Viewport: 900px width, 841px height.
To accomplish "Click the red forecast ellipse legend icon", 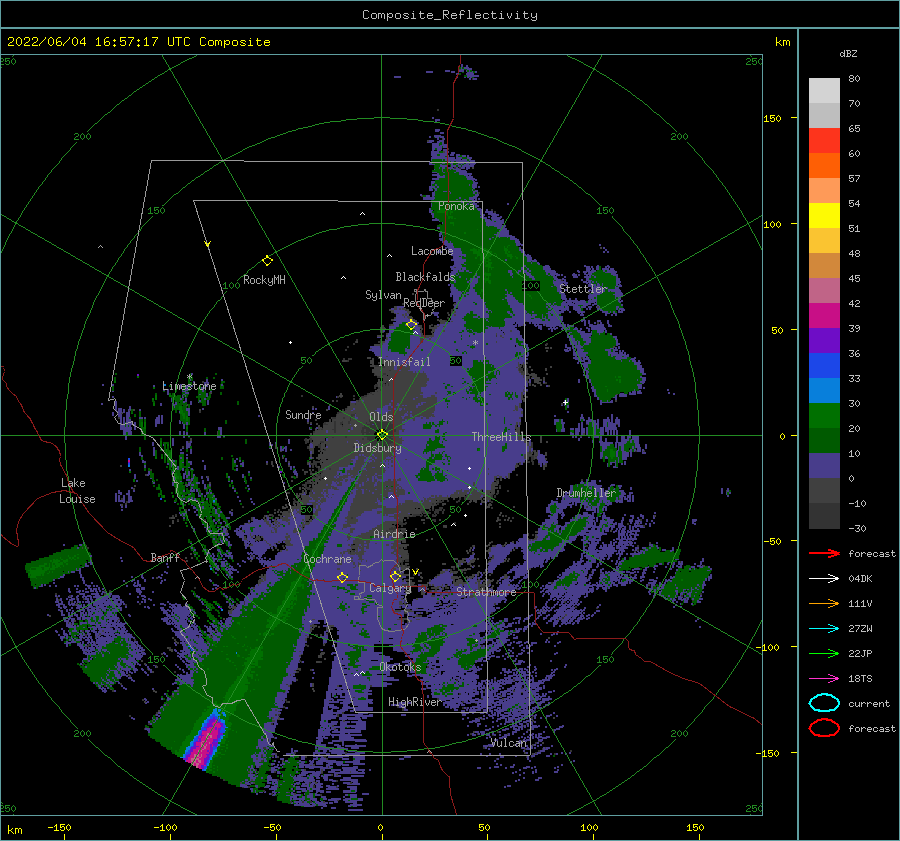I will pos(824,728).
